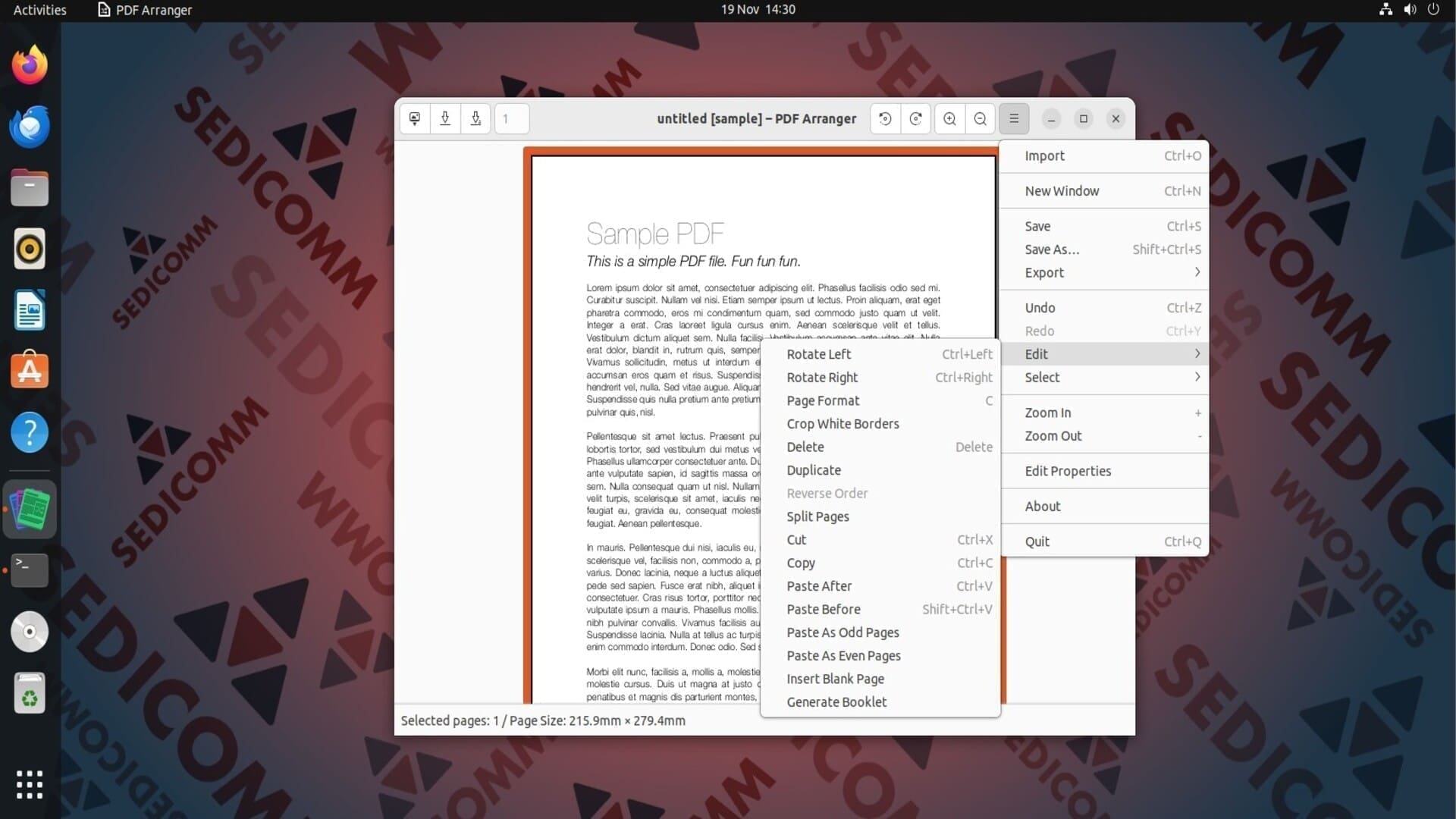Viewport: 1456px width, 819px height.
Task: Open the Terminal from the dock
Action: click(x=30, y=570)
